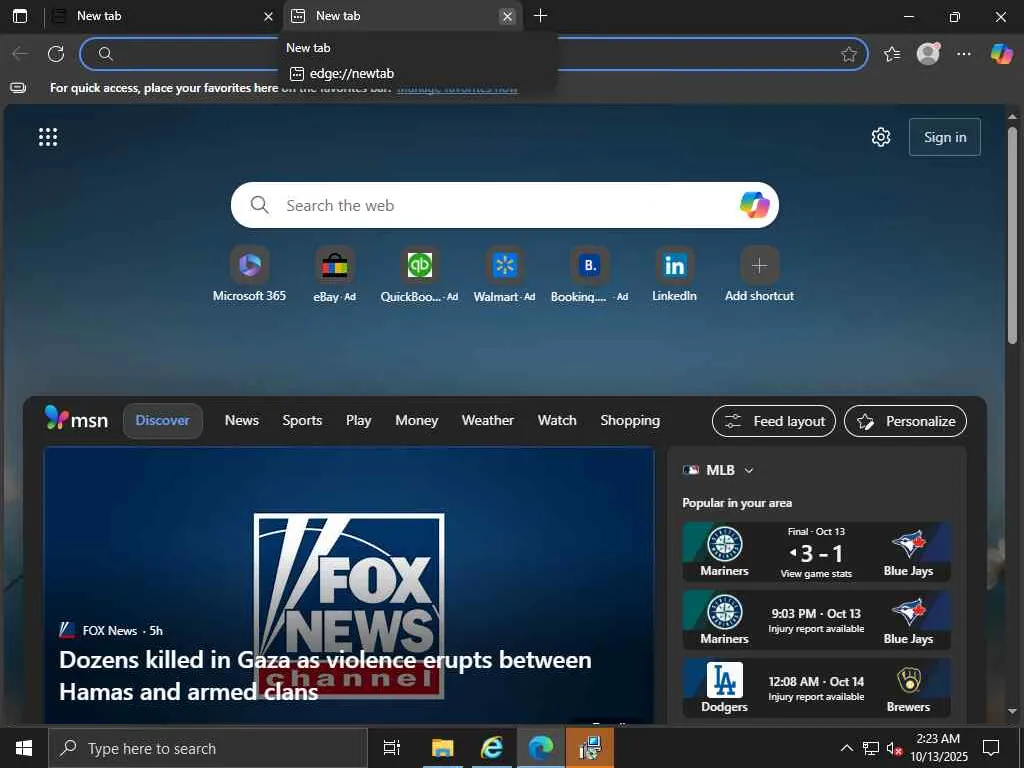This screenshot has width=1024, height=768.
Task: Open File Explorer from taskbar
Action: (x=442, y=748)
